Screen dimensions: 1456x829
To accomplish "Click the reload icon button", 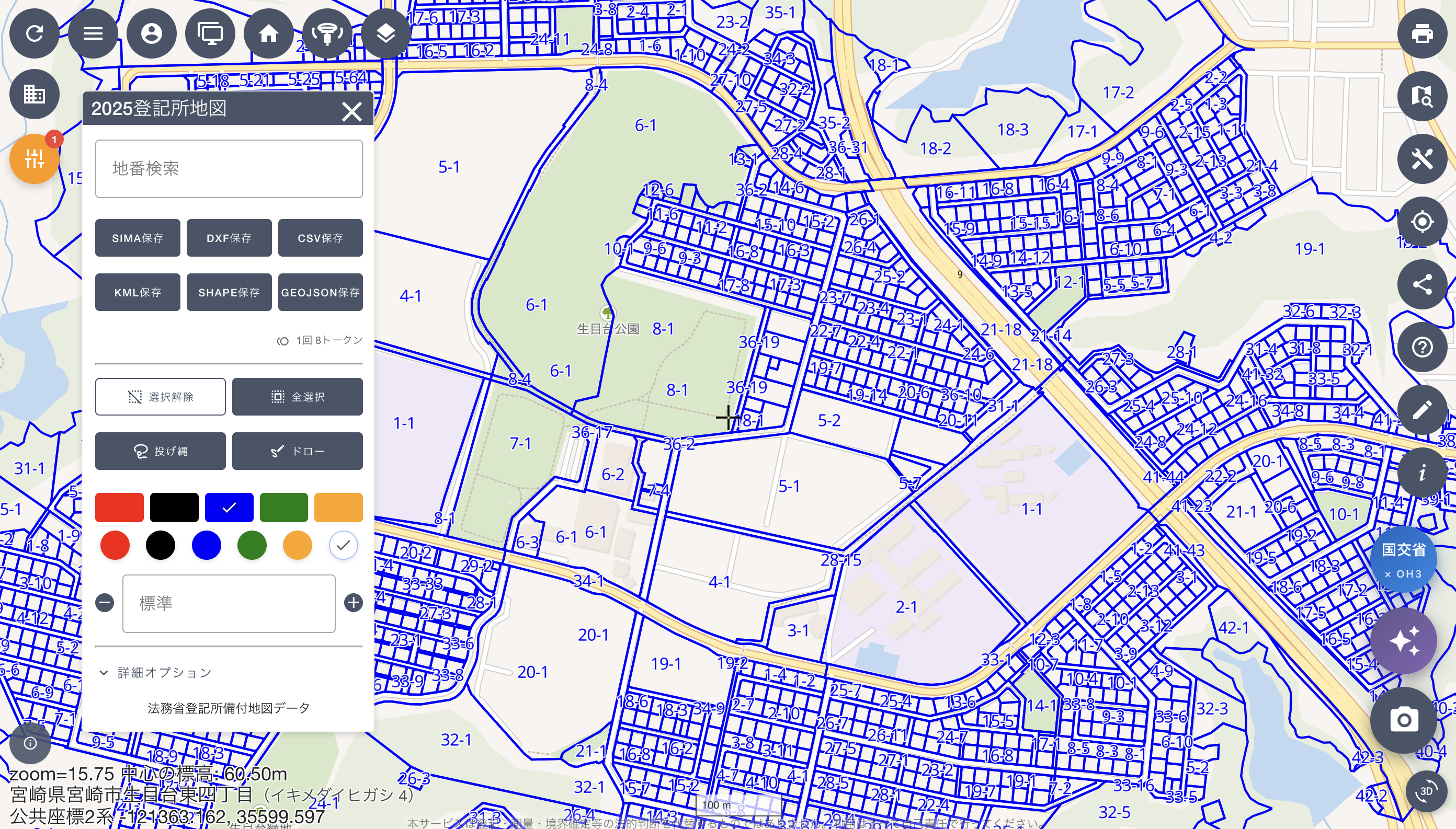I will [34, 33].
